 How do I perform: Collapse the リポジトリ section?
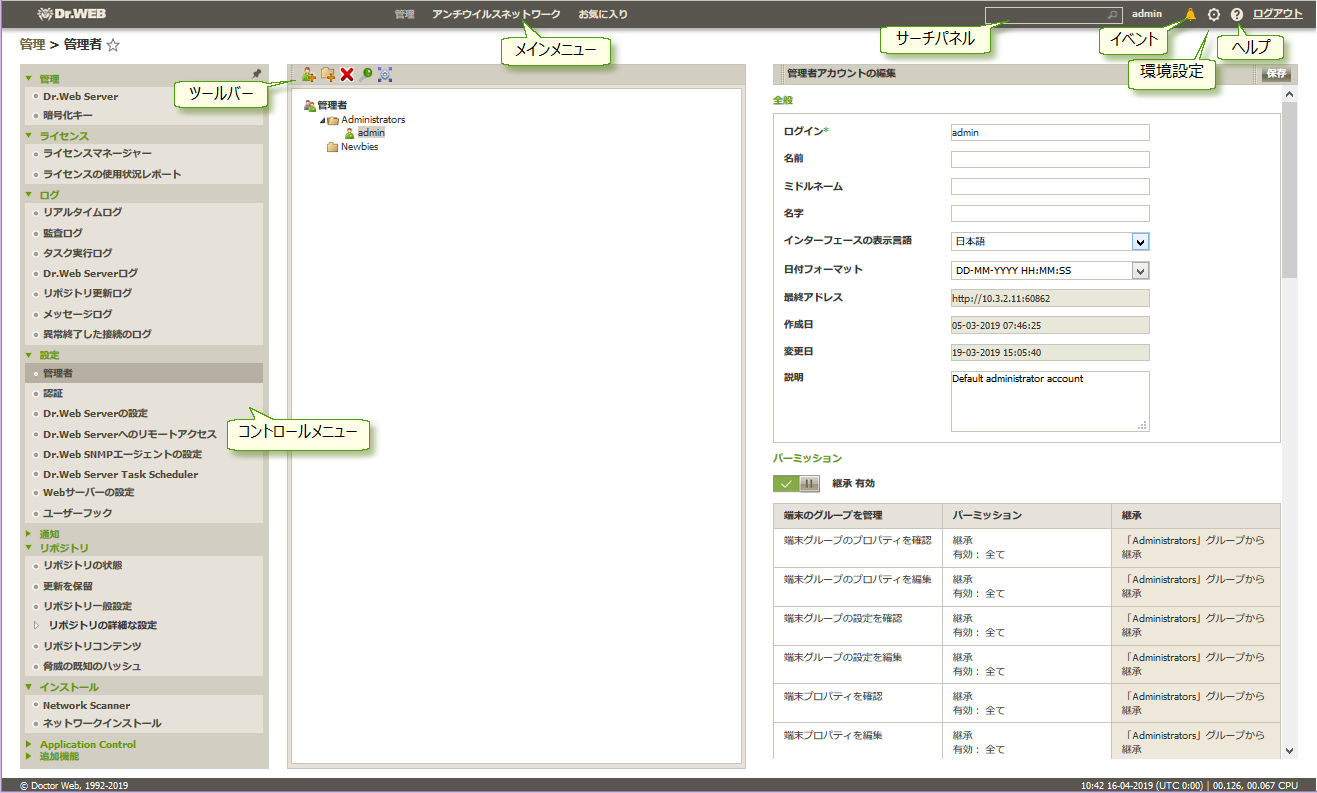pos(29,547)
